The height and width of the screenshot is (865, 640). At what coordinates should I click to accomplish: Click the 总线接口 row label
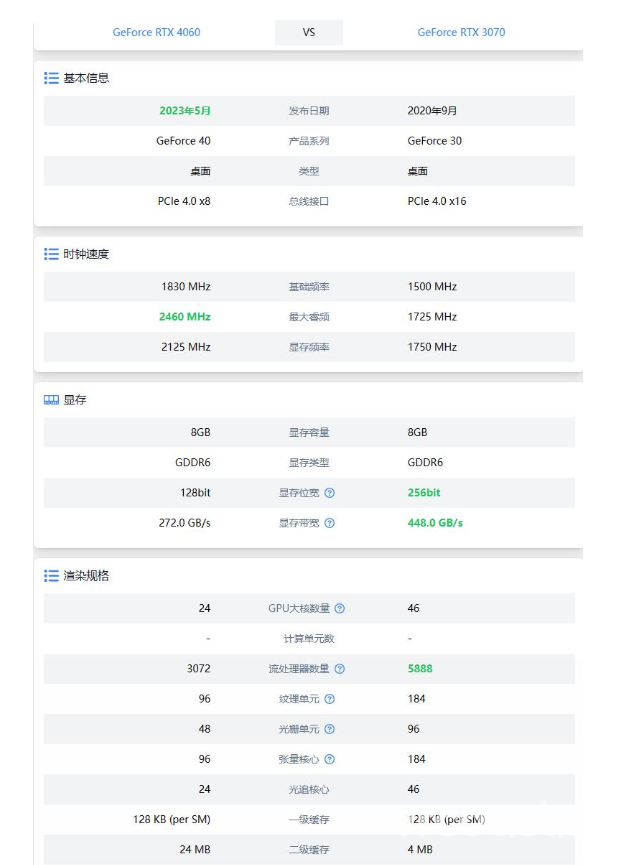pos(309,201)
